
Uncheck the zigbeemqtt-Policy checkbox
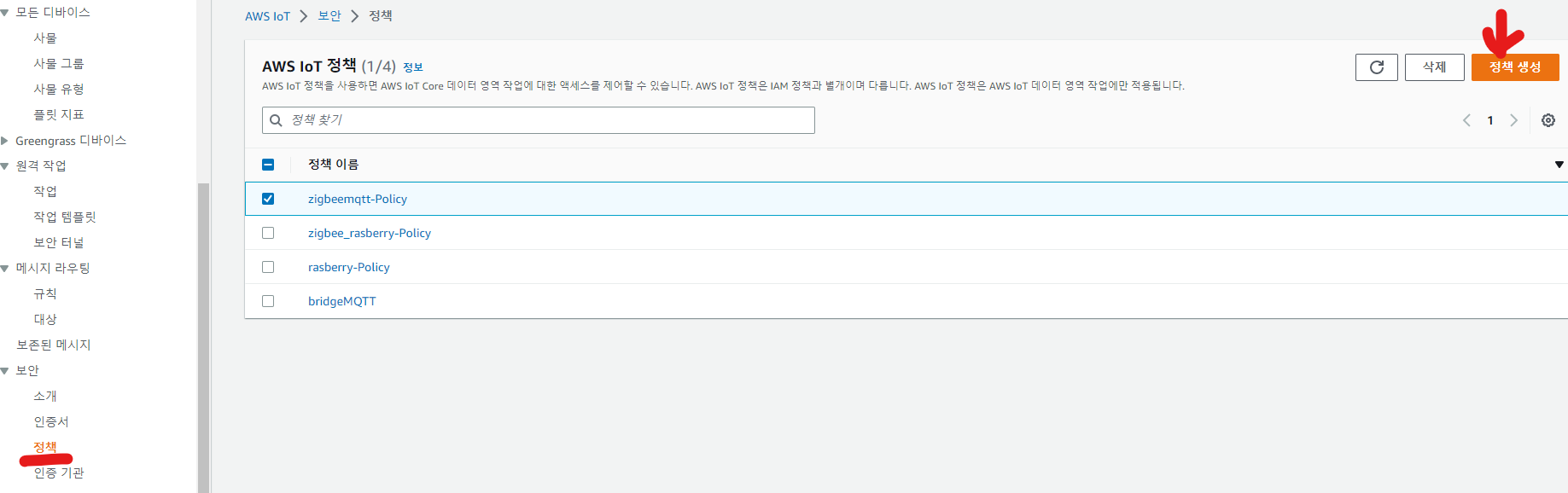pos(268,199)
